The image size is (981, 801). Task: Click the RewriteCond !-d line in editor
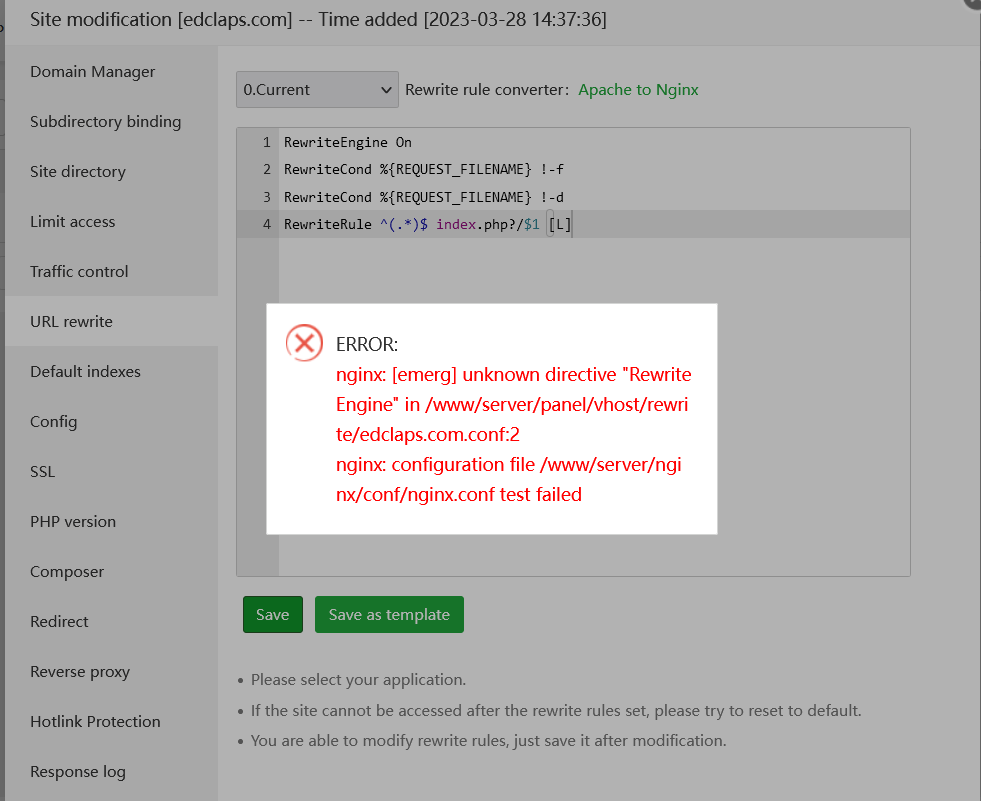424,197
